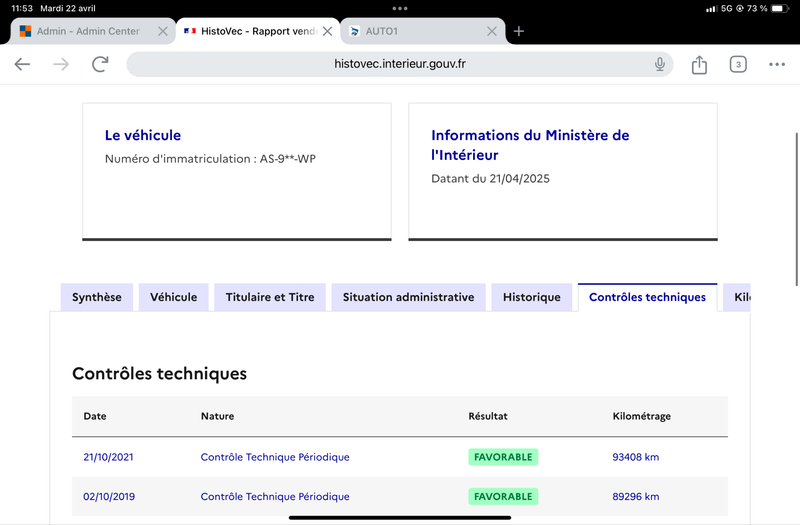Click the page vertical scrollbar
This screenshot has height=525, width=800.
pos(796,209)
